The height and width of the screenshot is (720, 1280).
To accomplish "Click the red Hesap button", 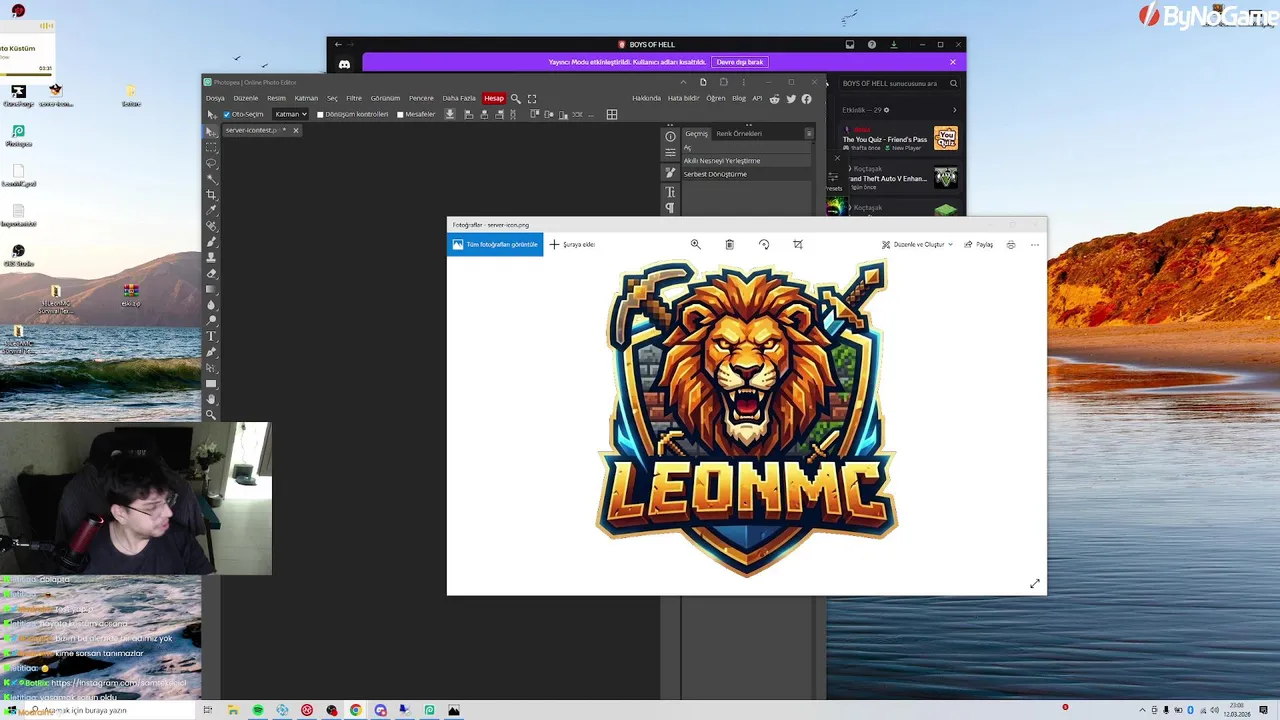I will pos(494,98).
